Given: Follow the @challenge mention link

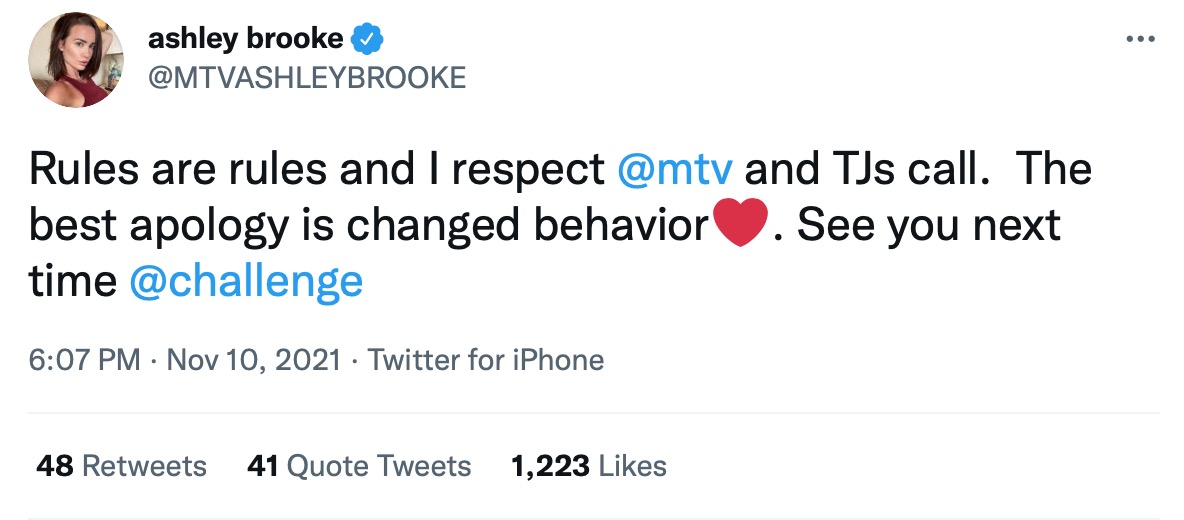Looking at the screenshot, I should 246,282.
